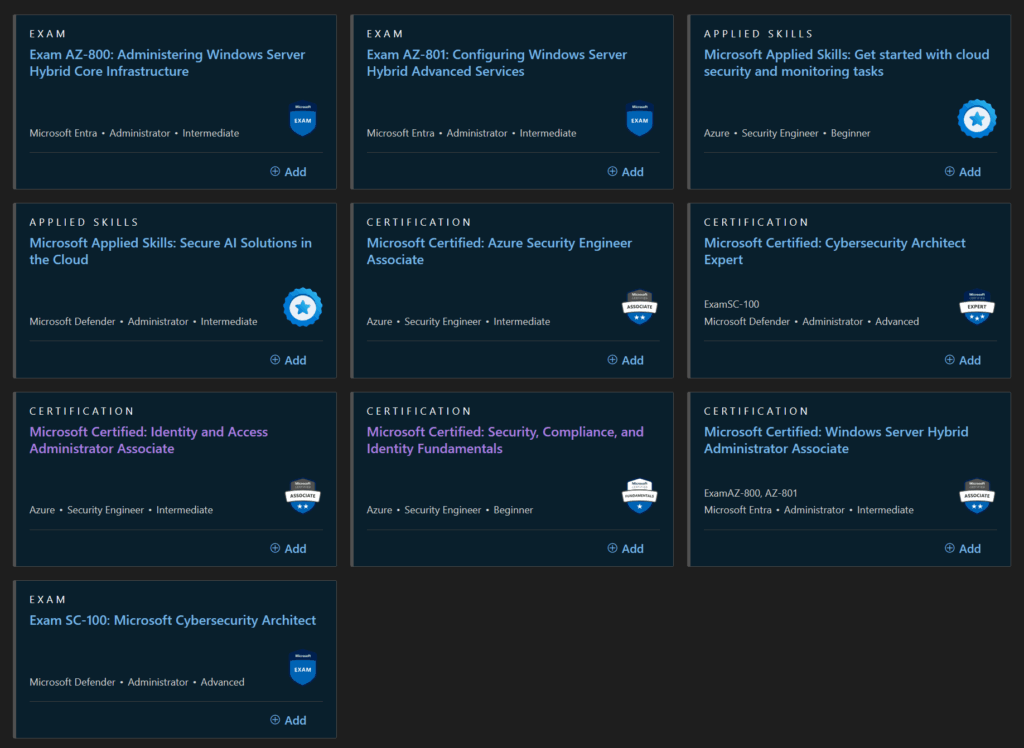Image resolution: width=1024 pixels, height=748 pixels.
Task: Add Secure AI Solutions applied skill
Action: pos(288,360)
